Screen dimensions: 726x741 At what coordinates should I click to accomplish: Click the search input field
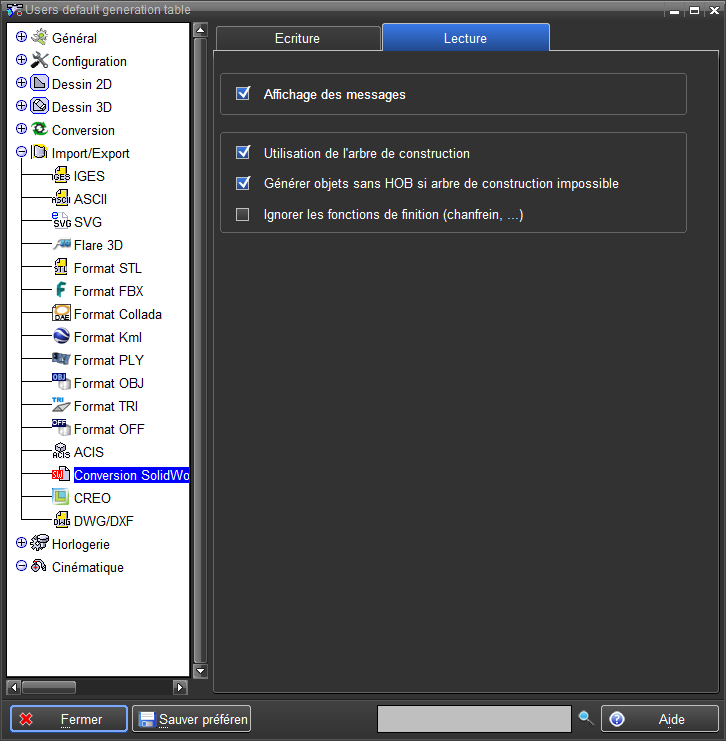click(x=473, y=719)
